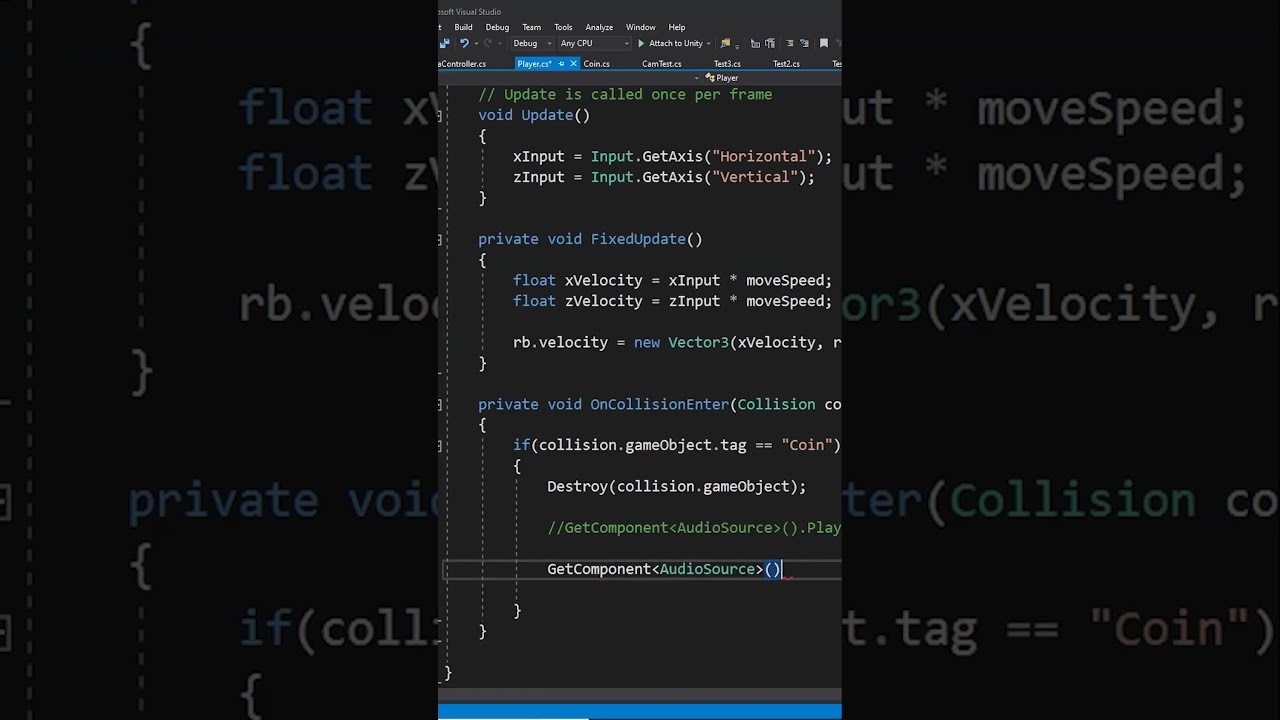The height and width of the screenshot is (720, 1280).
Task: Click the FixedUpdate method name
Action: (638, 239)
